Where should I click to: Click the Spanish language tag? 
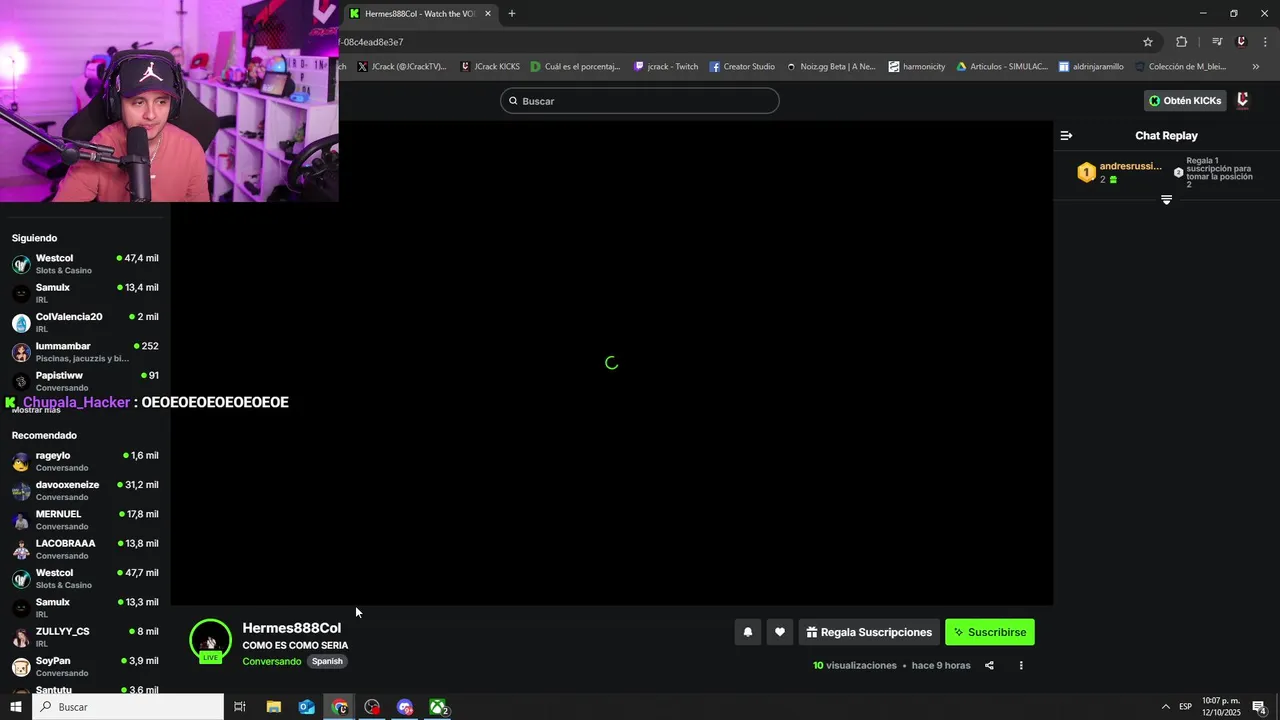pyautogui.click(x=327, y=661)
